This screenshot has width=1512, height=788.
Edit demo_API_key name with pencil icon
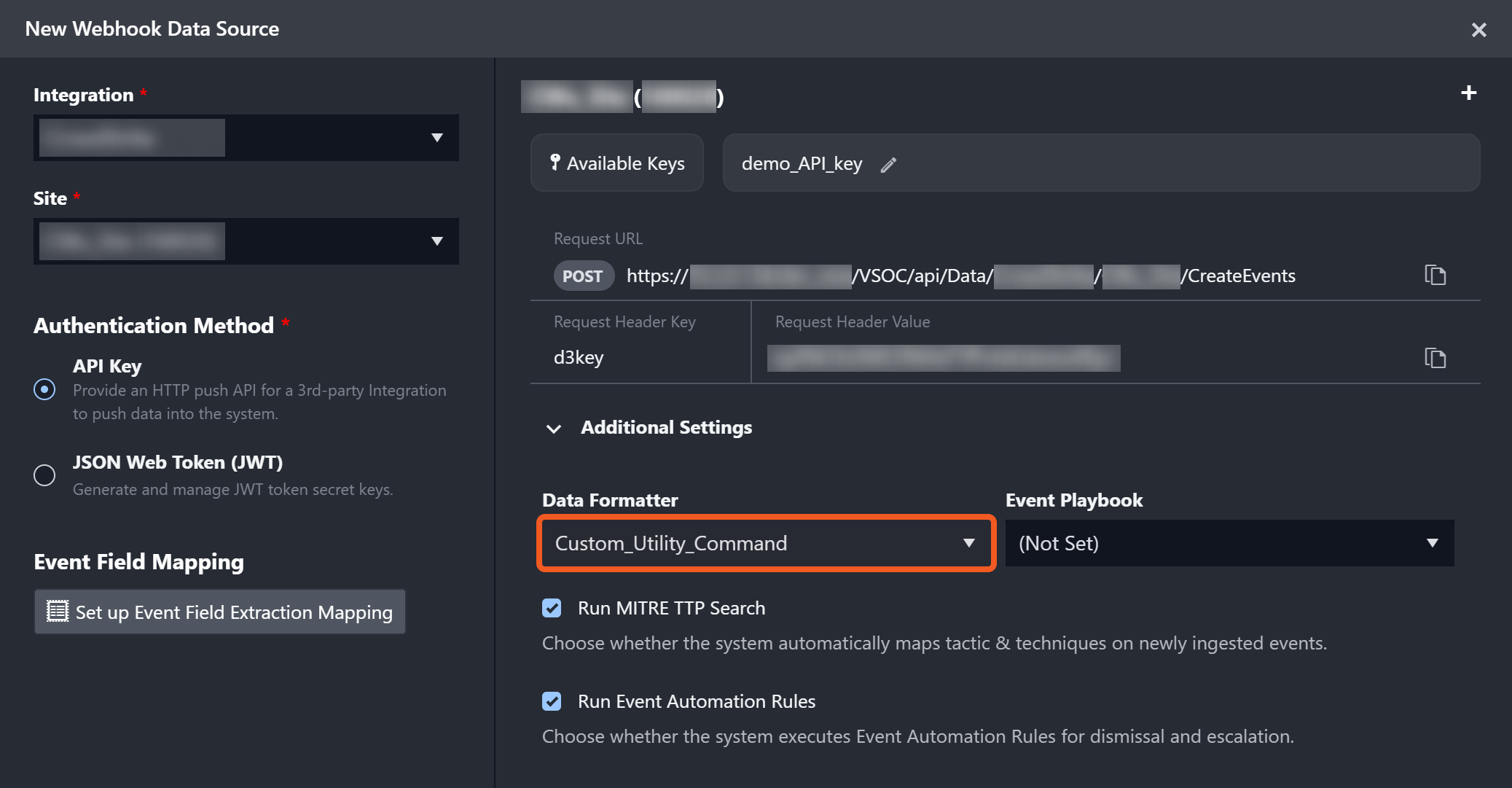pyautogui.click(x=888, y=165)
